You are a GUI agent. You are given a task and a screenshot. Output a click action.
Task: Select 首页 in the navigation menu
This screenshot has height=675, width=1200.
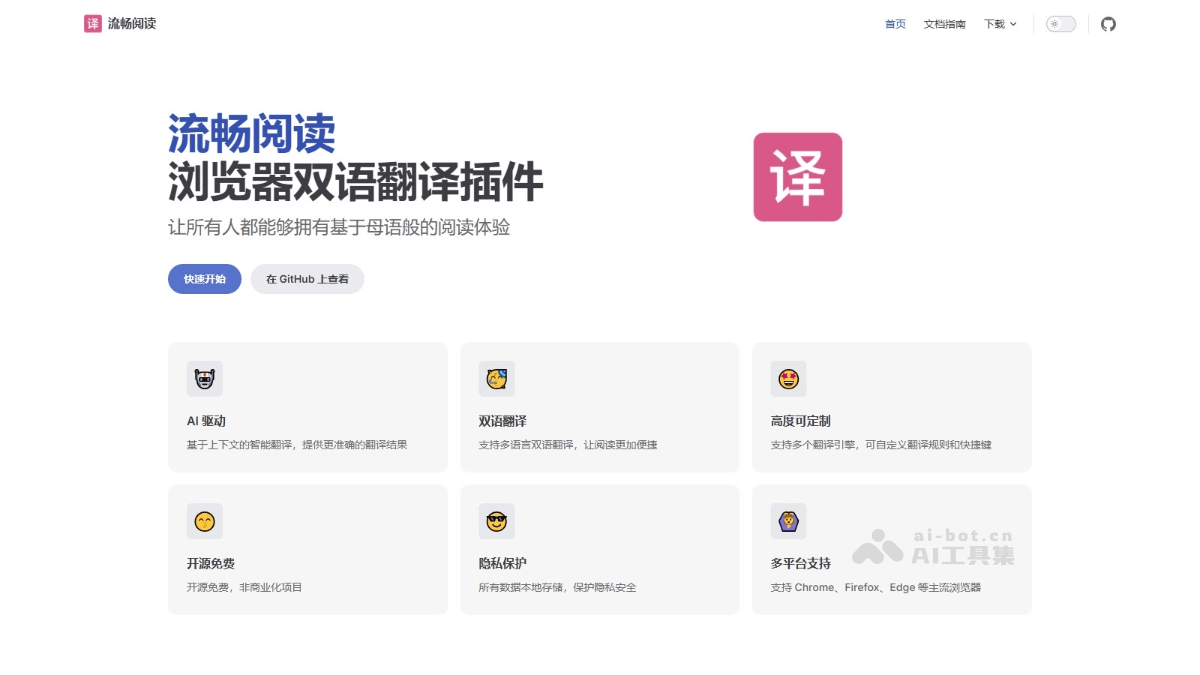(x=894, y=23)
